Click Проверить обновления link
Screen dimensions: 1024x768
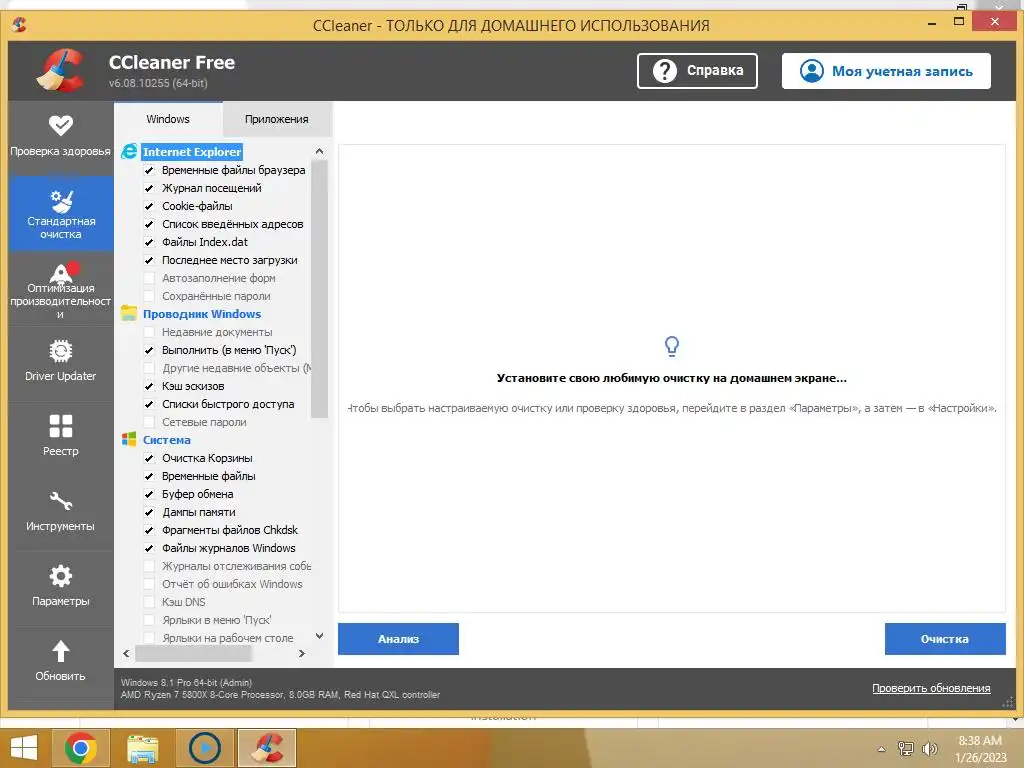pos(931,688)
